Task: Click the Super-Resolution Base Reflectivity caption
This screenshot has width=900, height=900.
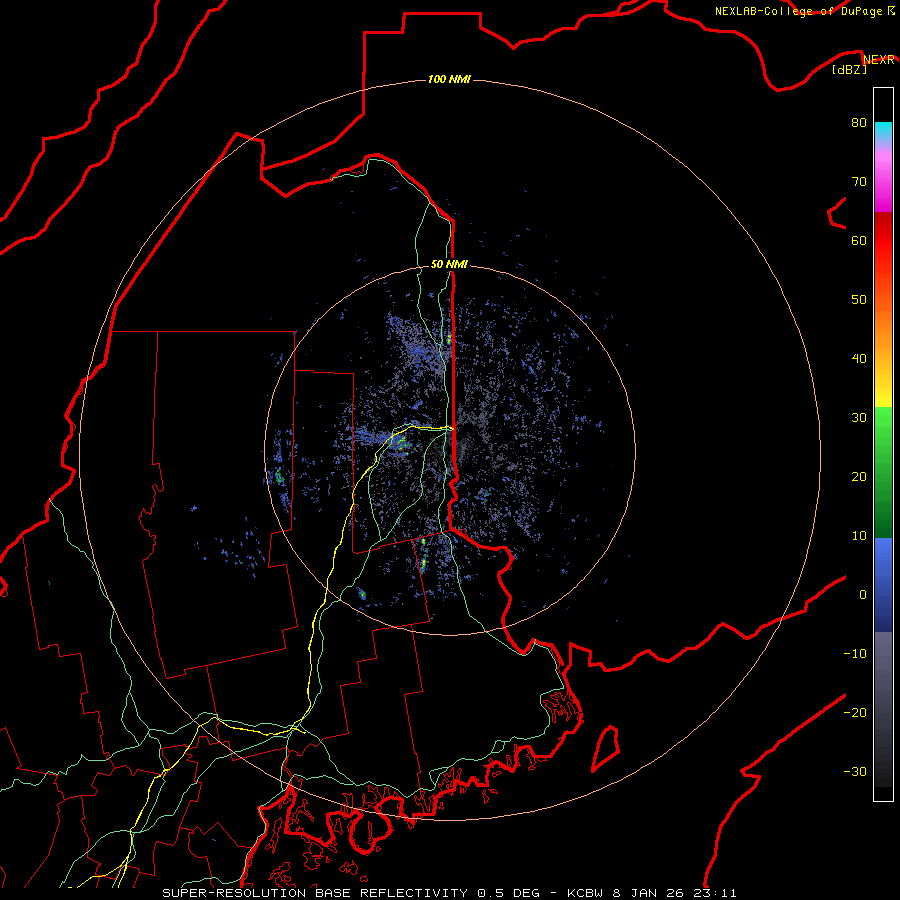Action: (x=449, y=893)
